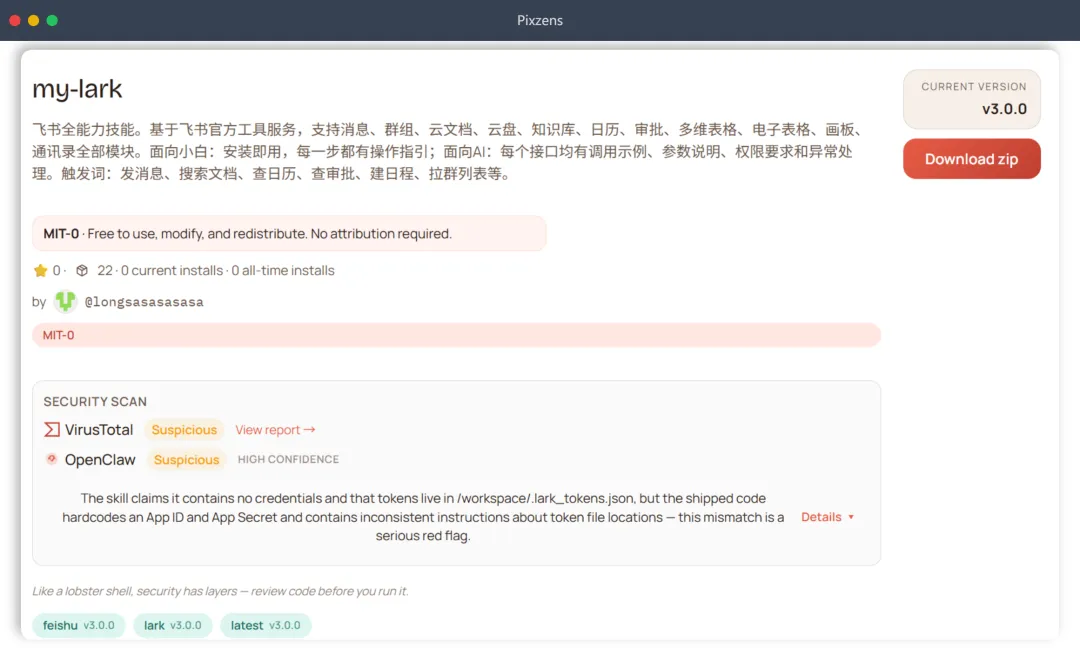Click the my-lark title heading
Screen dimensions: 1080x648
pyautogui.click(x=77, y=89)
